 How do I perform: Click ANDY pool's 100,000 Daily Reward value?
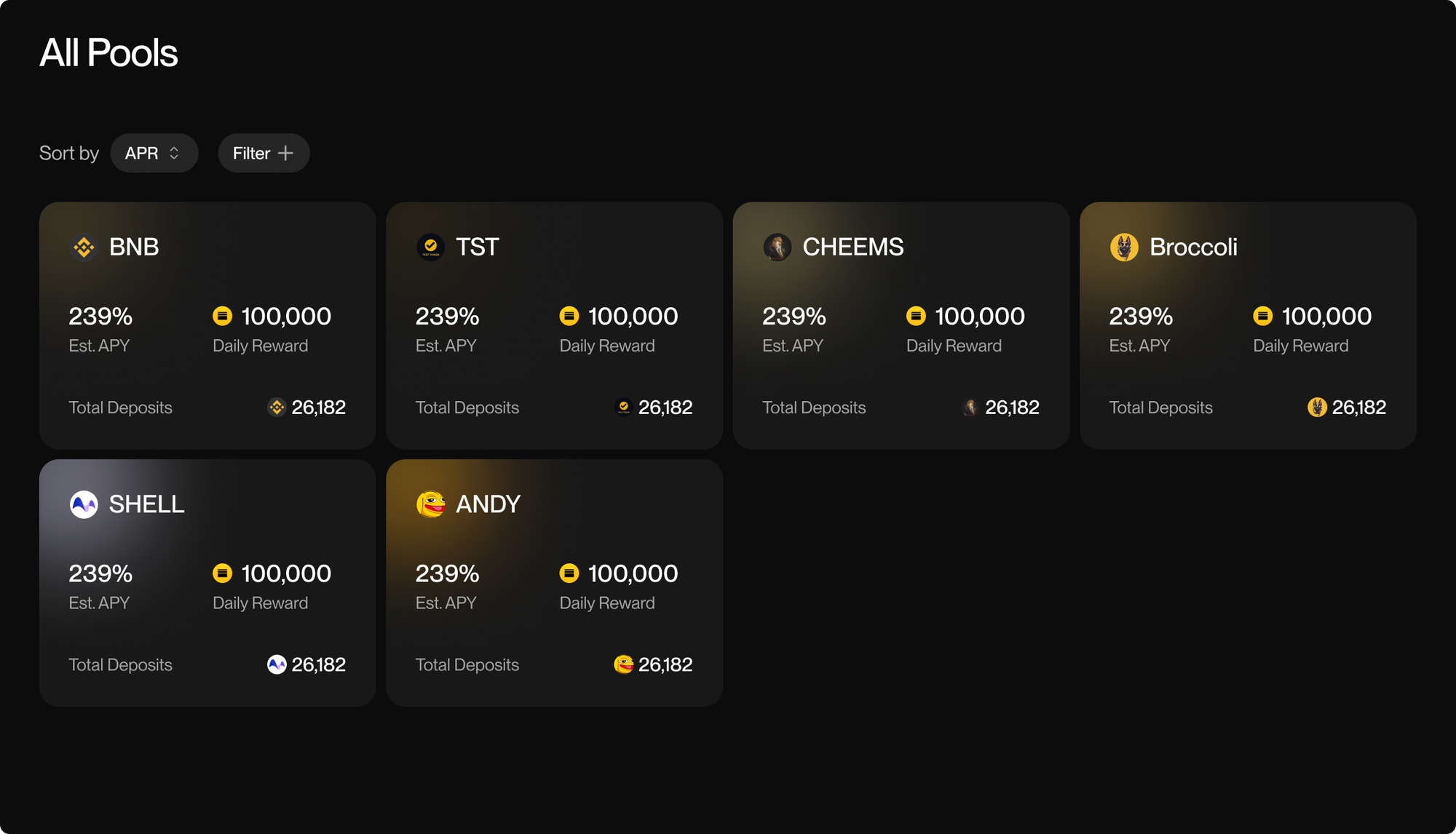633,573
